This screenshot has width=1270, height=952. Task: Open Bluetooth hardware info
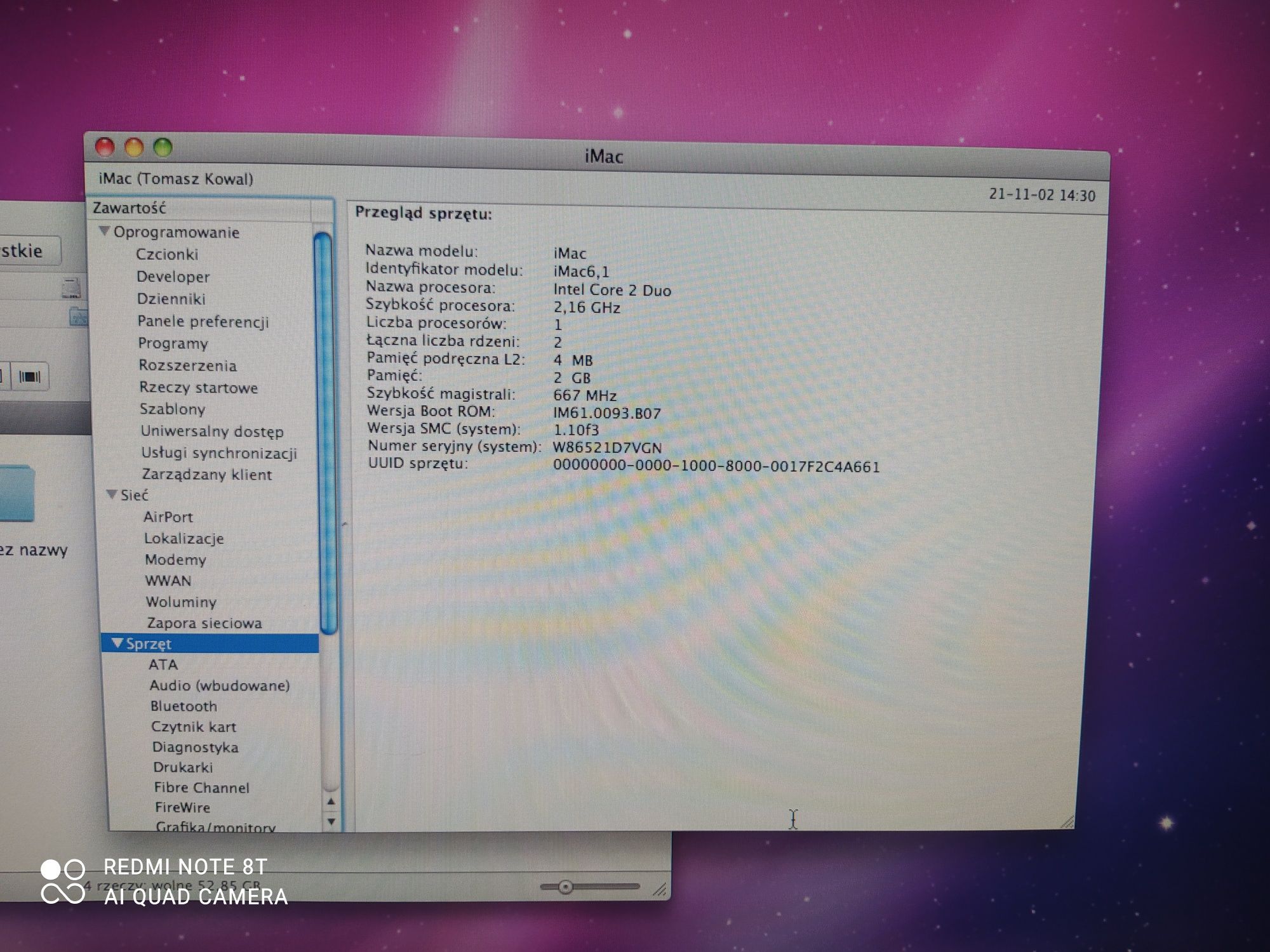[x=184, y=706]
